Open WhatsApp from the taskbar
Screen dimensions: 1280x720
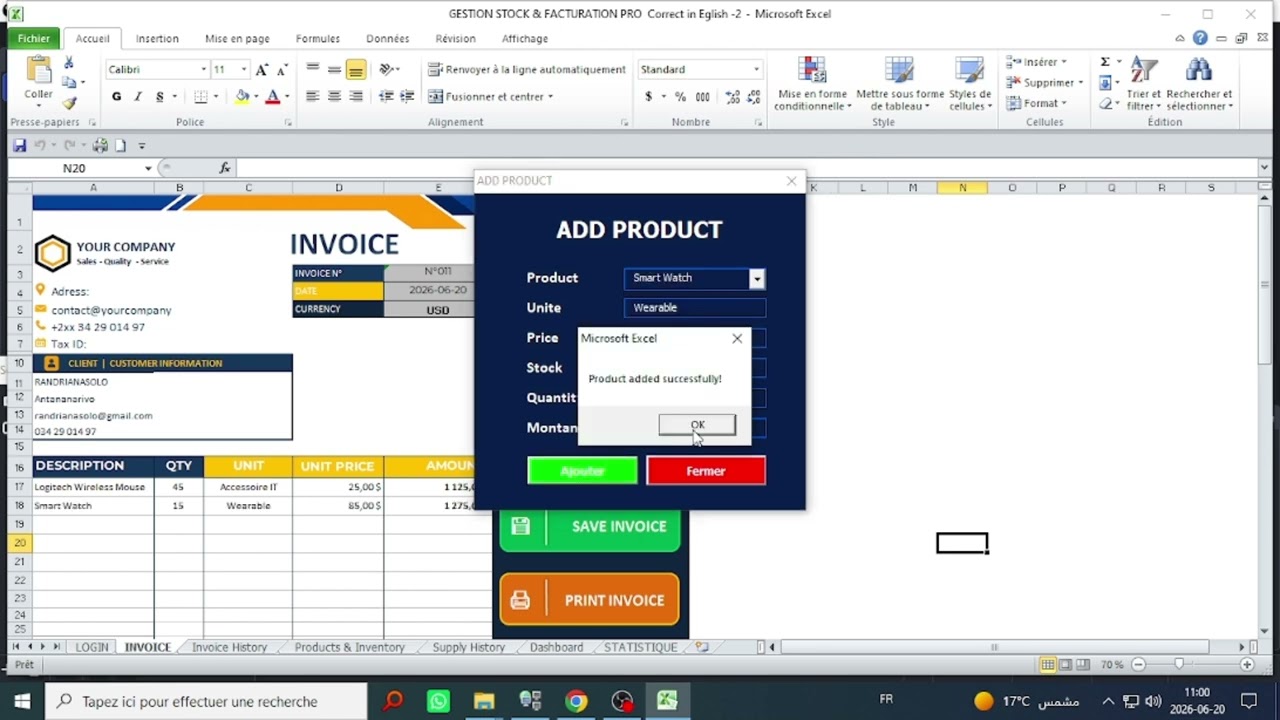[x=438, y=701]
